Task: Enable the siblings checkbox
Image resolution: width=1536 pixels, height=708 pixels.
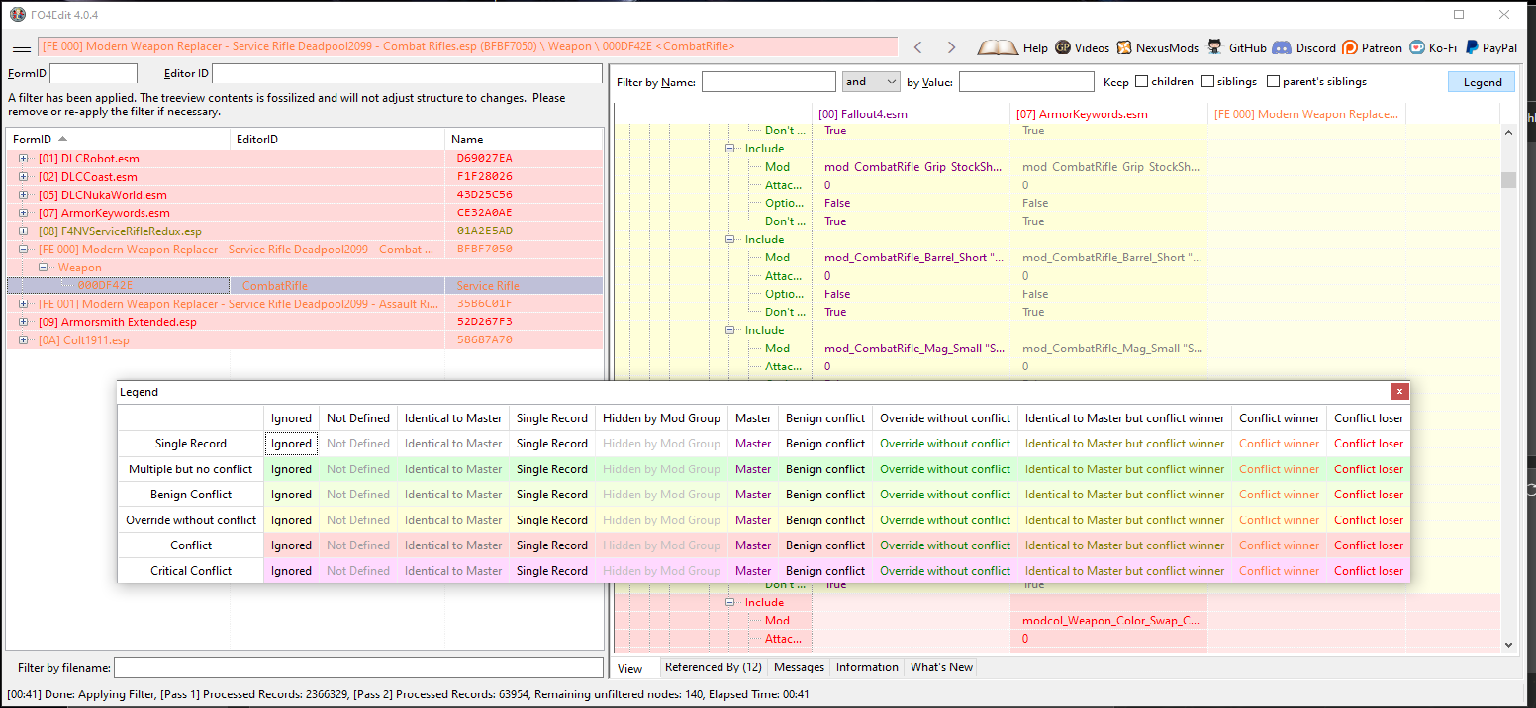Action: point(1208,81)
